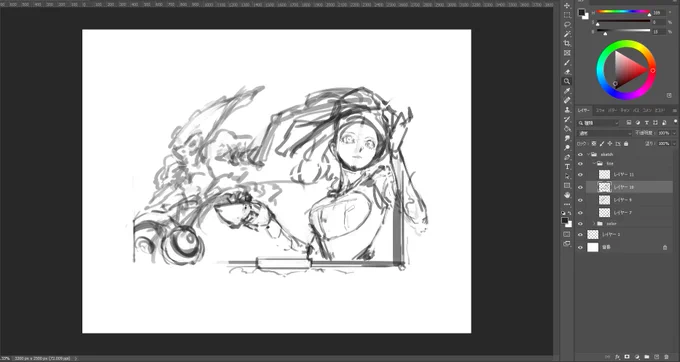Viewport: 680px width, 362px height.
Task: Switch to the チャン (Channels) tab
Action: [625, 111]
